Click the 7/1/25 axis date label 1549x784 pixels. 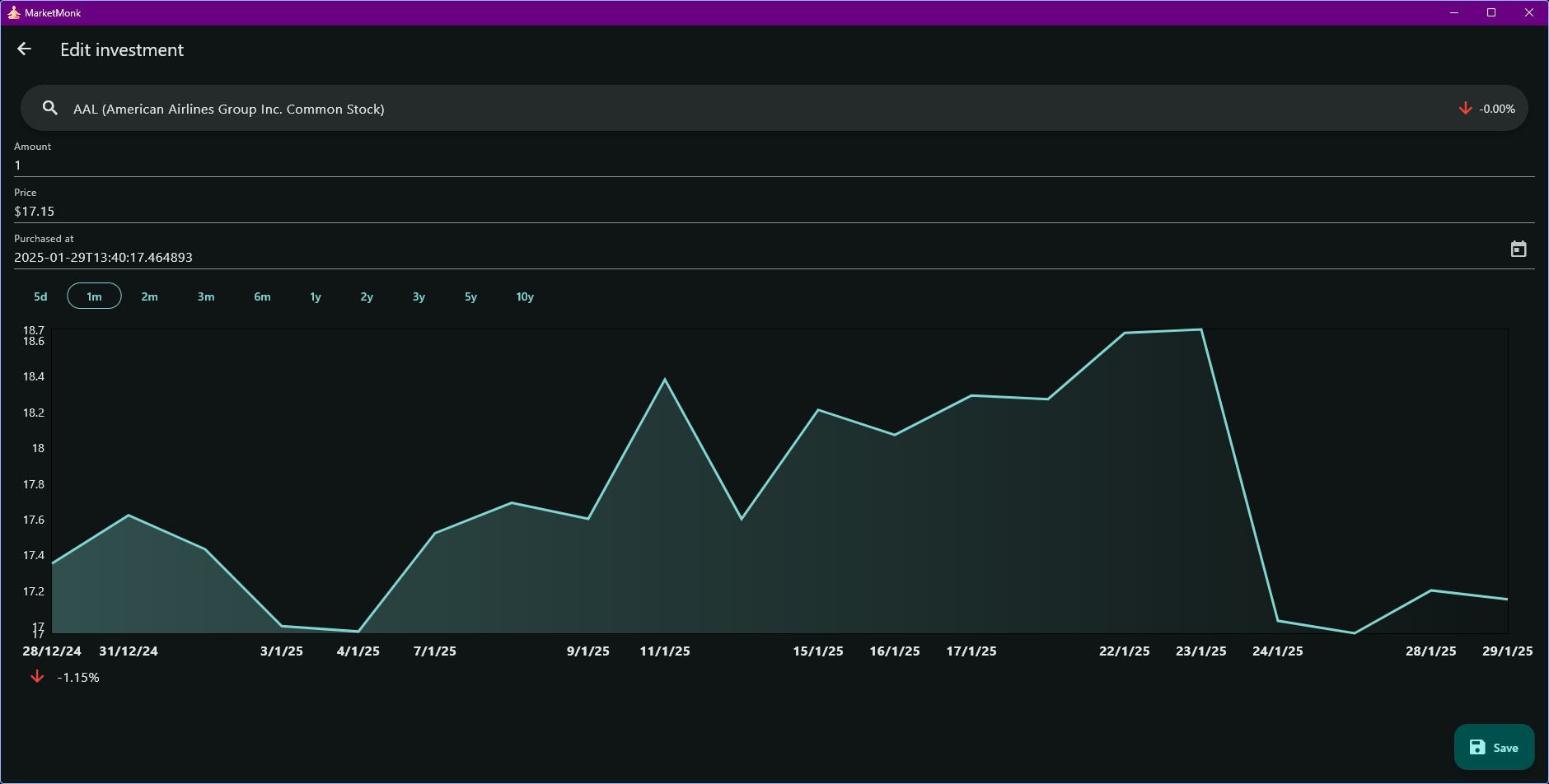(435, 651)
